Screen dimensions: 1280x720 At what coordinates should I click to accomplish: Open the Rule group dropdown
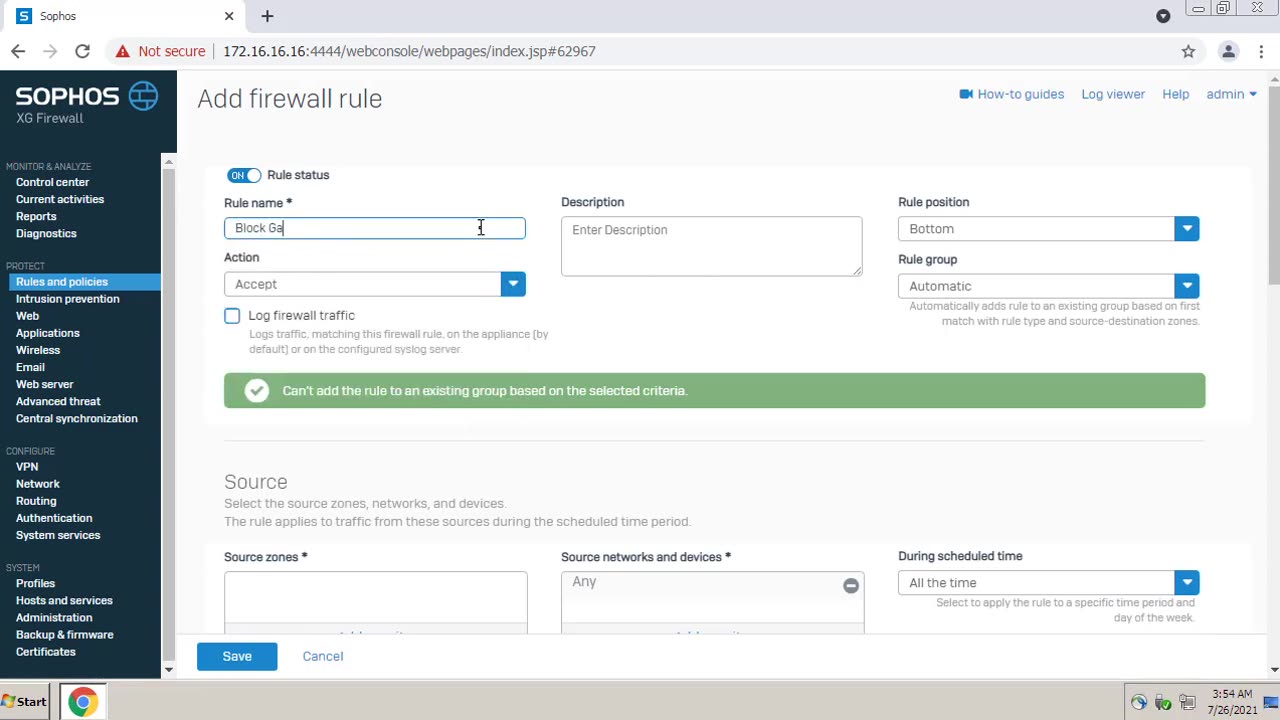(1048, 286)
